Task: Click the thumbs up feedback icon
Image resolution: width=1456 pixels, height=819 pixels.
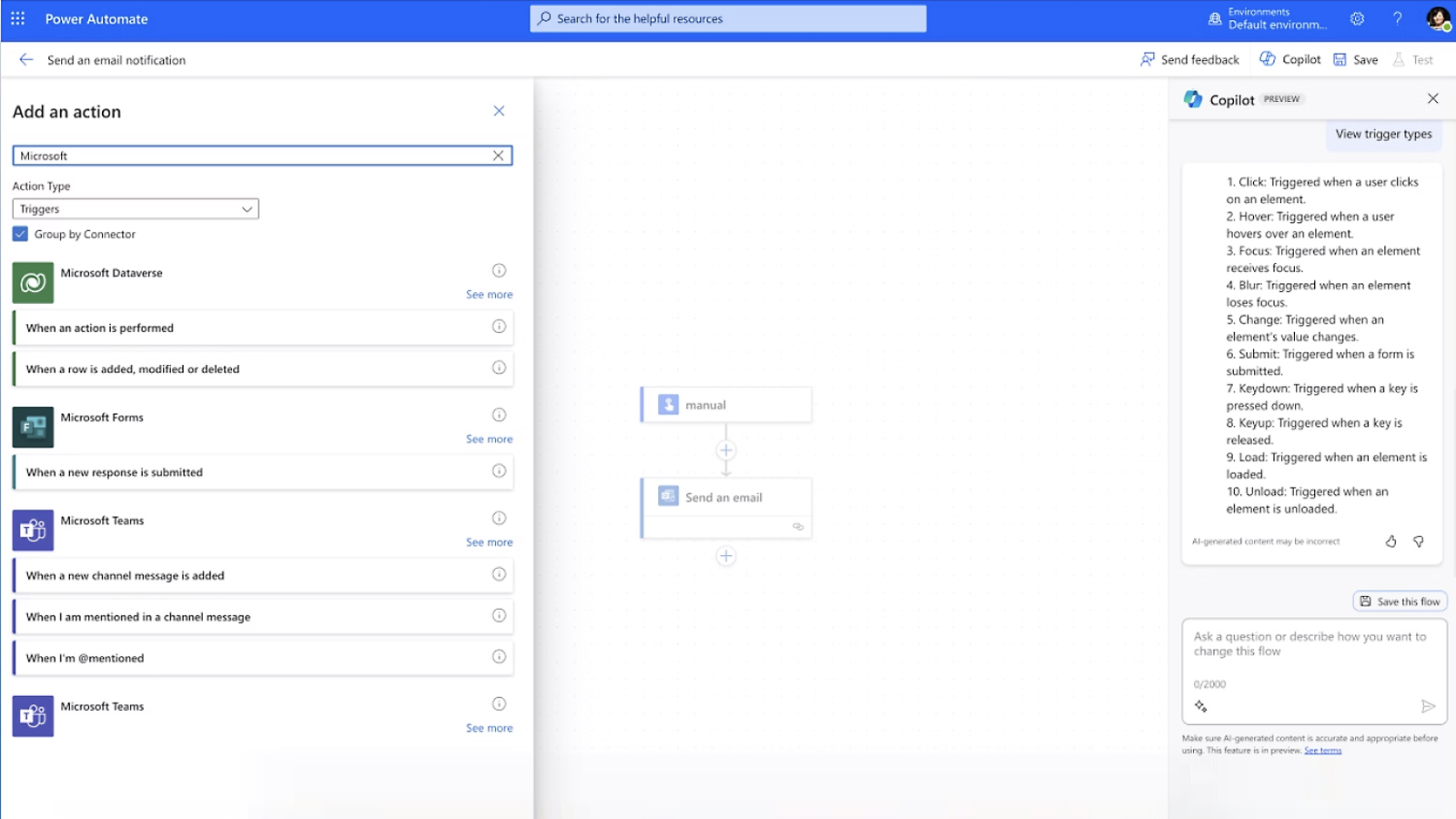Action: pyautogui.click(x=1390, y=541)
